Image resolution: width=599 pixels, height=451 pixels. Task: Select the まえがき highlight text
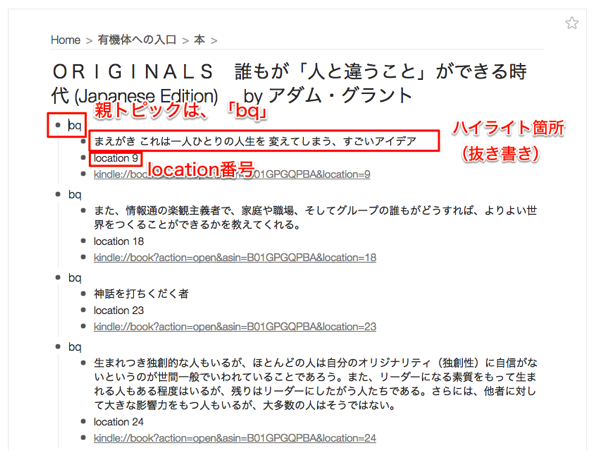pos(255,141)
